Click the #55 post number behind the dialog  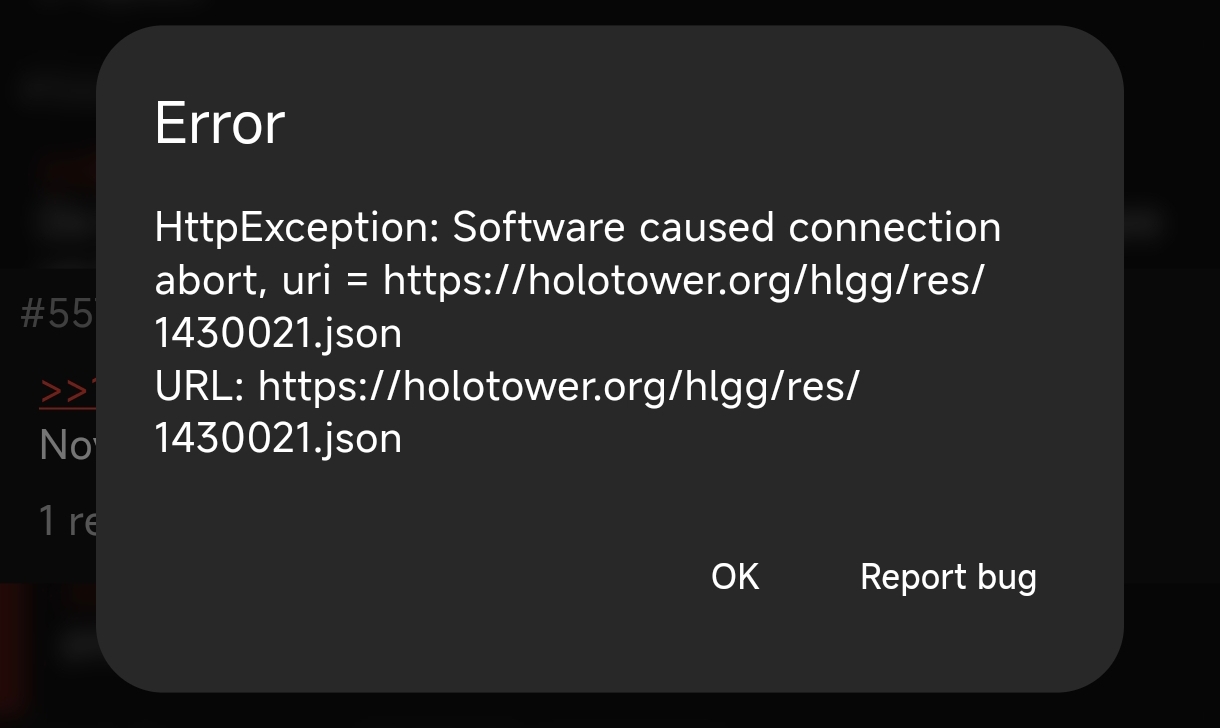pyautogui.click(x=58, y=314)
